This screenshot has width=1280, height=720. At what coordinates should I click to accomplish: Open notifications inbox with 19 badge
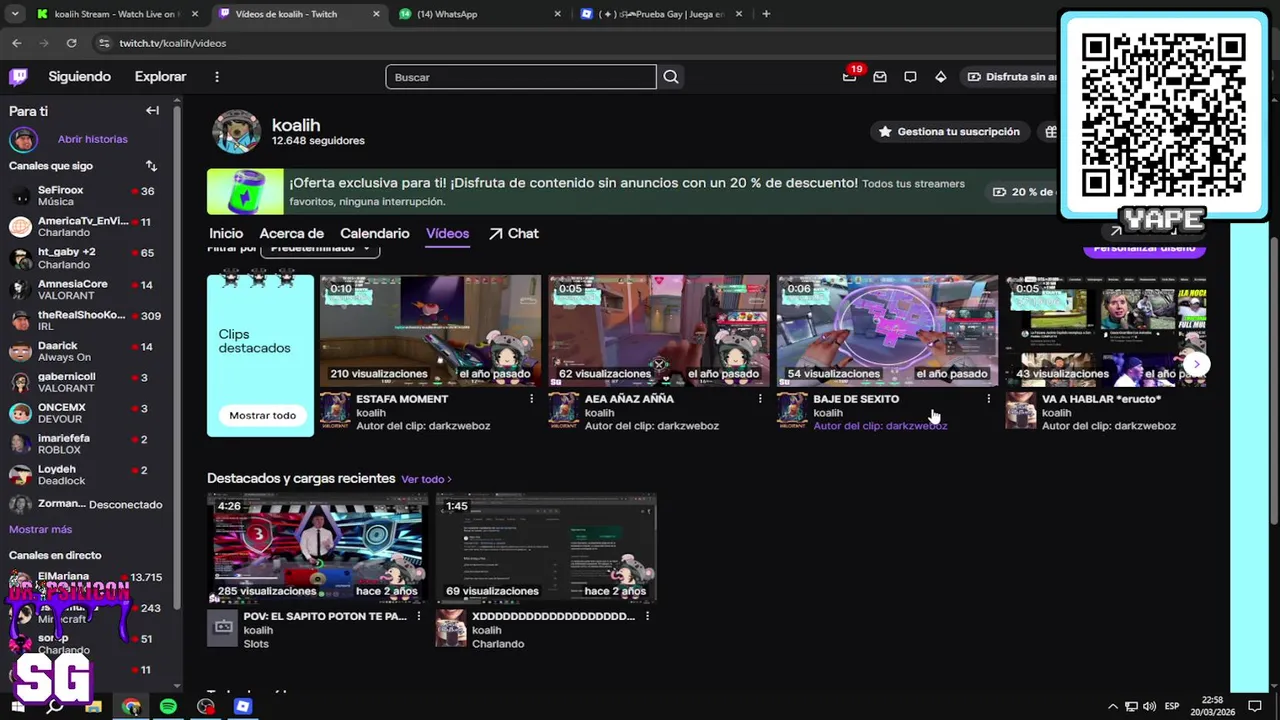pyautogui.click(x=850, y=76)
